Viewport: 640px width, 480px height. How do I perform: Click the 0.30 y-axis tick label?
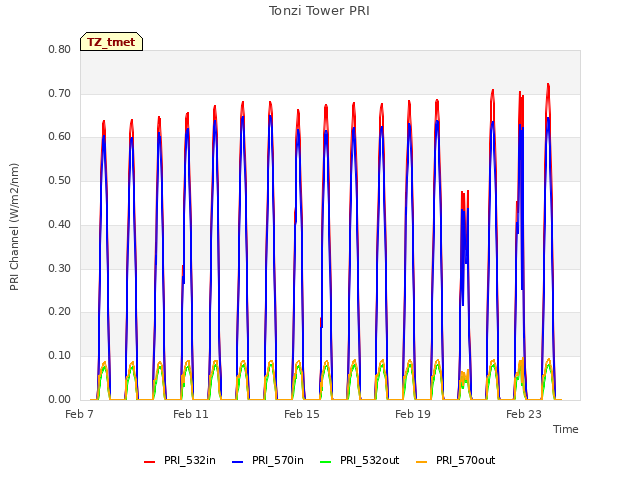[x=60, y=268]
